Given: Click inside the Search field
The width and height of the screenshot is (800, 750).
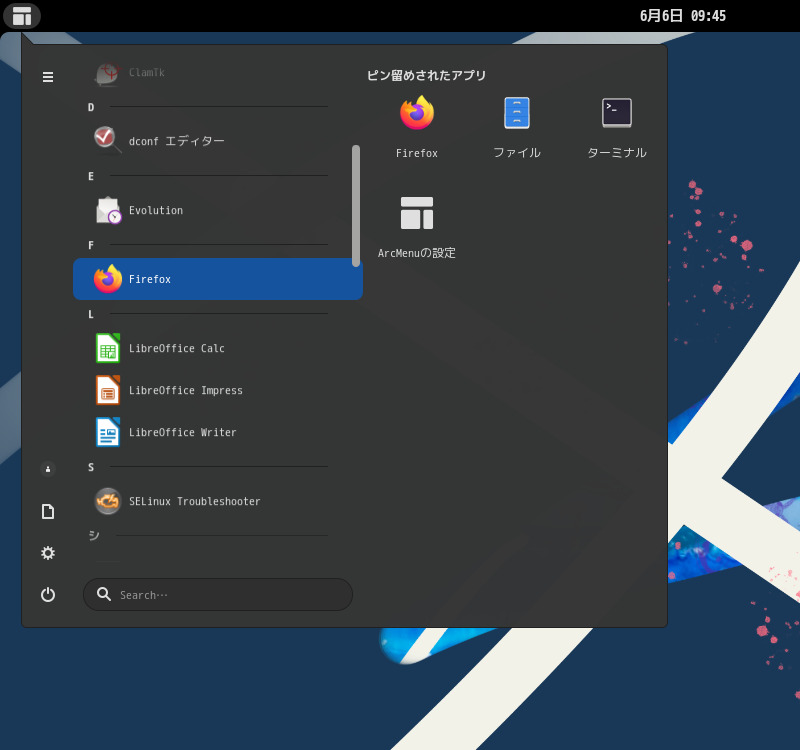Looking at the screenshot, I should pos(217,594).
